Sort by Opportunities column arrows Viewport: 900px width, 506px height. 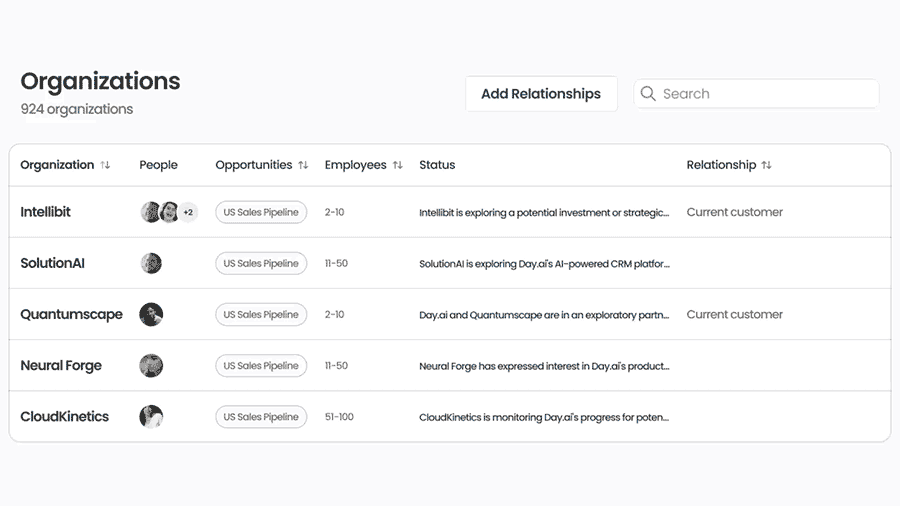pyautogui.click(x=303, y=165)
